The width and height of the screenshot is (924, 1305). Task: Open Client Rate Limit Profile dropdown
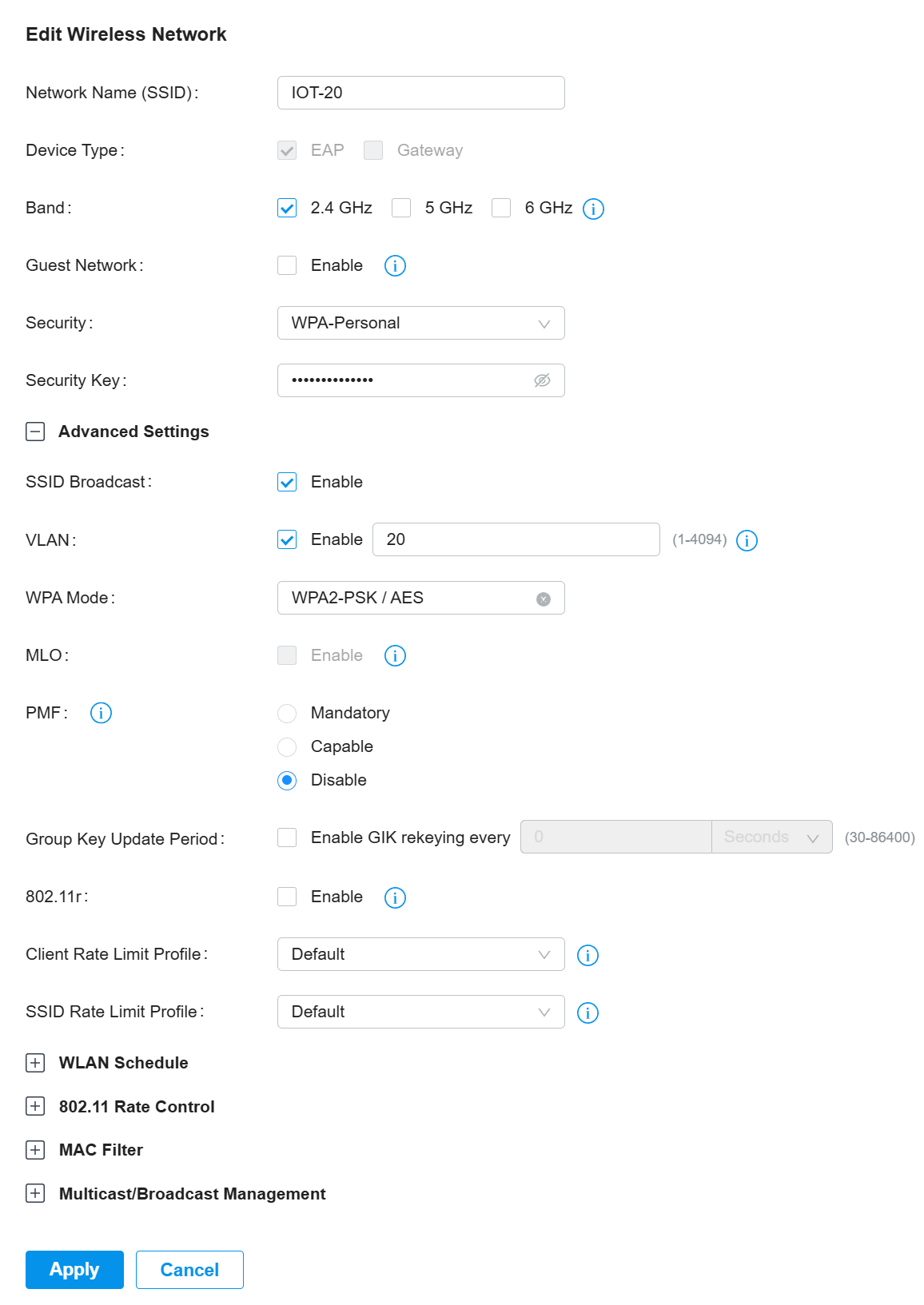tap(421, 954)
